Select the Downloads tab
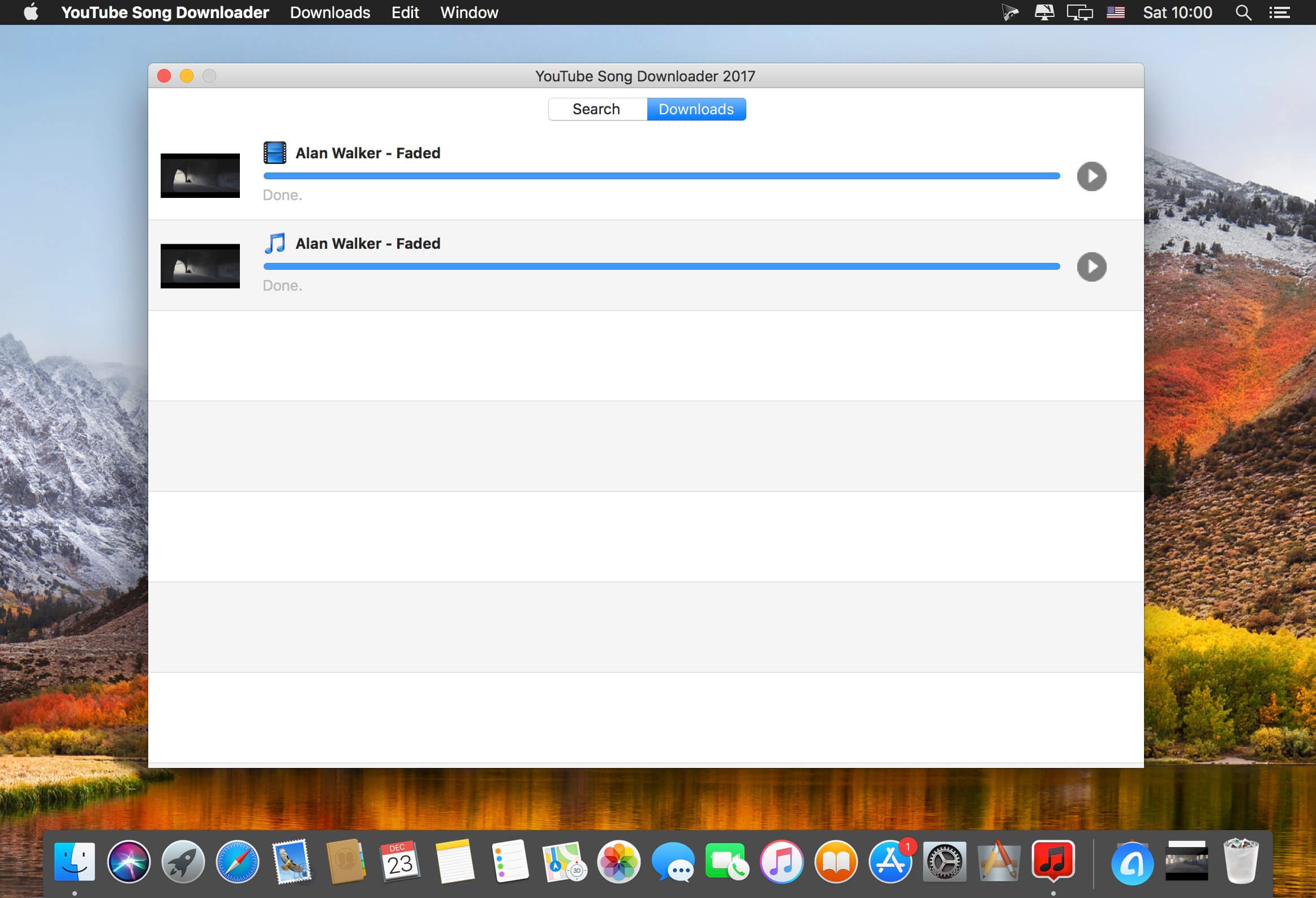Viewport: 1316px width, 898px height. point(696,109)
